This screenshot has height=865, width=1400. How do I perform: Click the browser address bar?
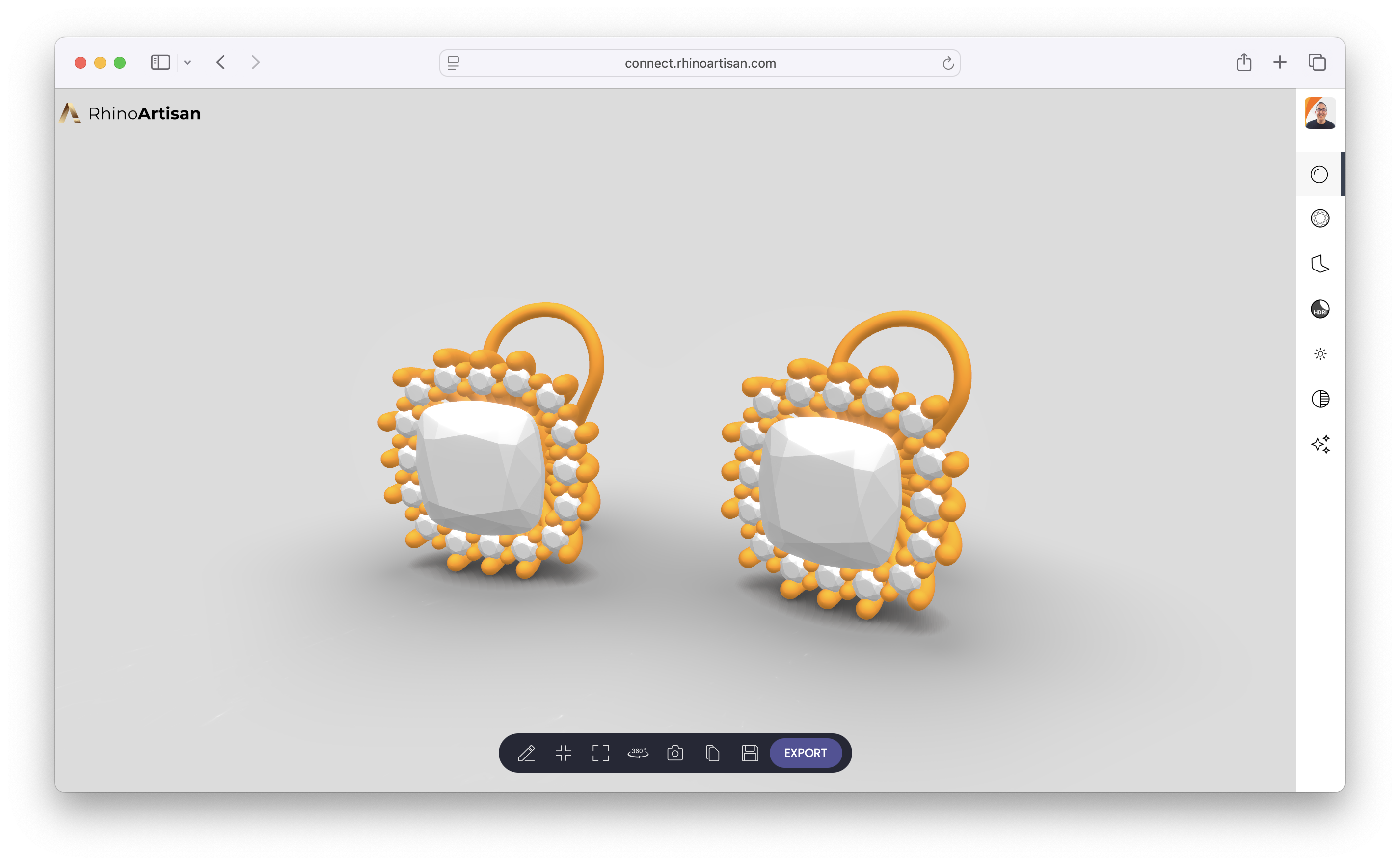[x=700, y=63]
